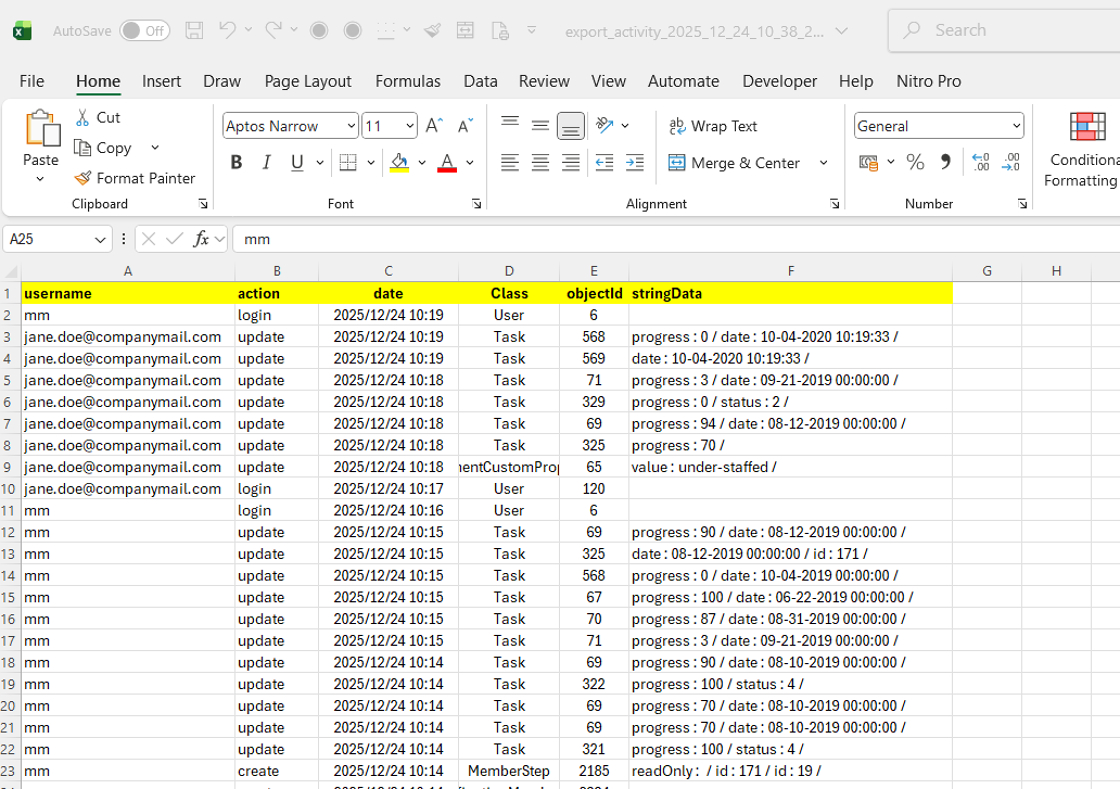This screenshot has height=789, width=1120.
Task: Click the yellow Fill Color swatch
Action: pos(400,163)
